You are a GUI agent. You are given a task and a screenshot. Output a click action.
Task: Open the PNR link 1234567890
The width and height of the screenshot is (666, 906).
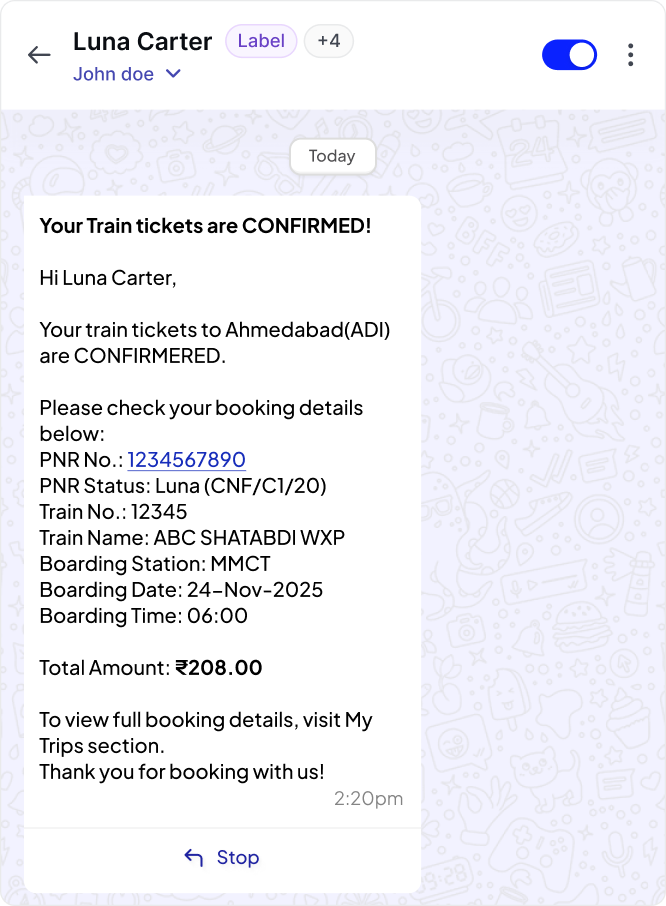click(187, 459)
